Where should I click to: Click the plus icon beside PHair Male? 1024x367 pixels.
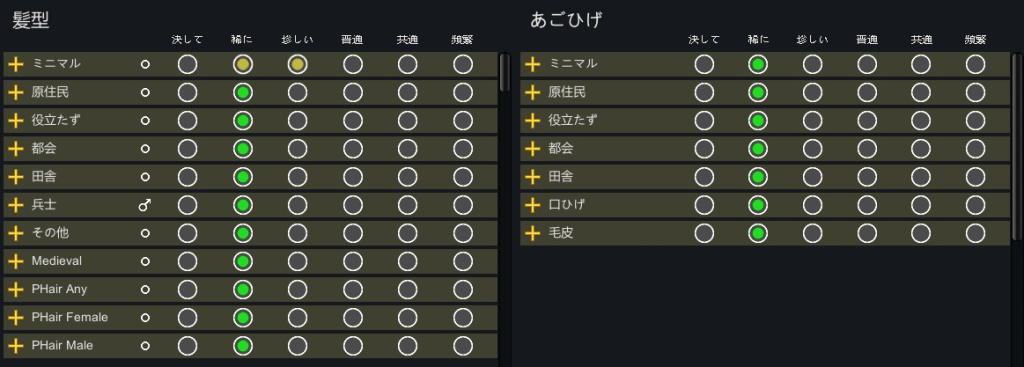(x=16, y=345)
